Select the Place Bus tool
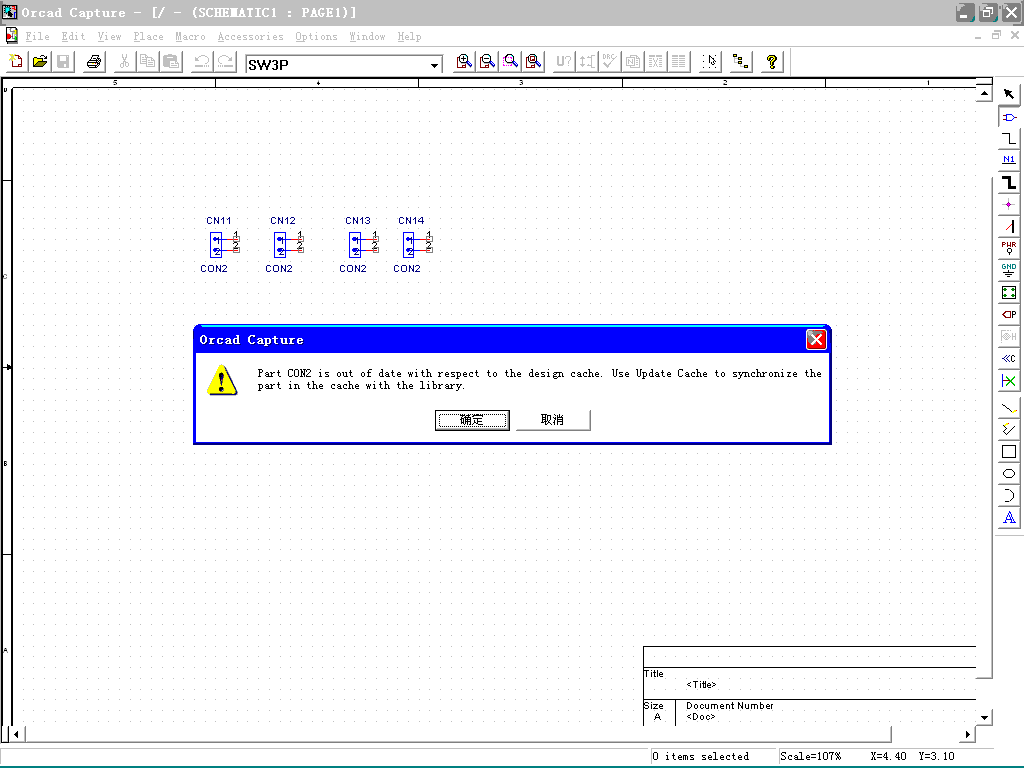This screenshot has width=1024, height=768. [1009, 182]
